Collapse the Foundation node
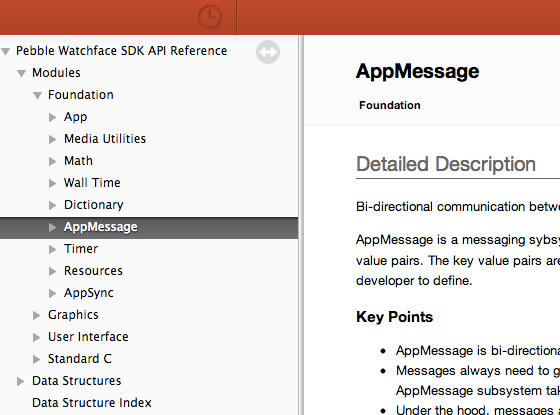 point(37,95)
